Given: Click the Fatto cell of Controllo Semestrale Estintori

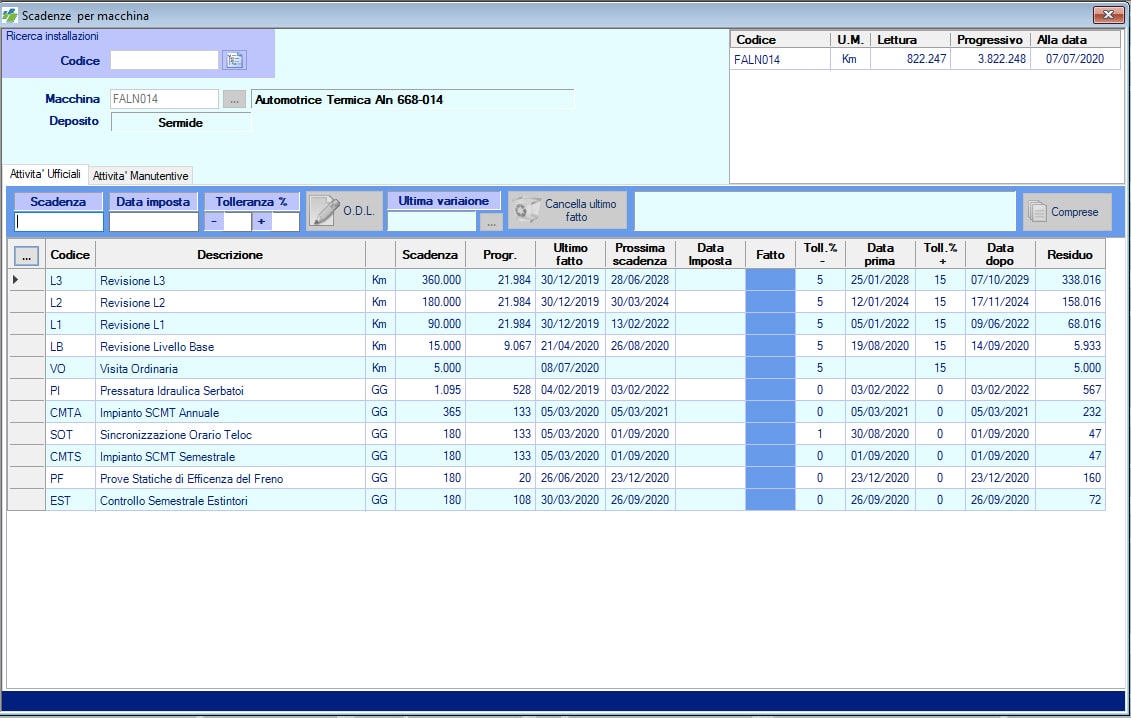Looking at the screenshot, I should (x=770, y=500).
